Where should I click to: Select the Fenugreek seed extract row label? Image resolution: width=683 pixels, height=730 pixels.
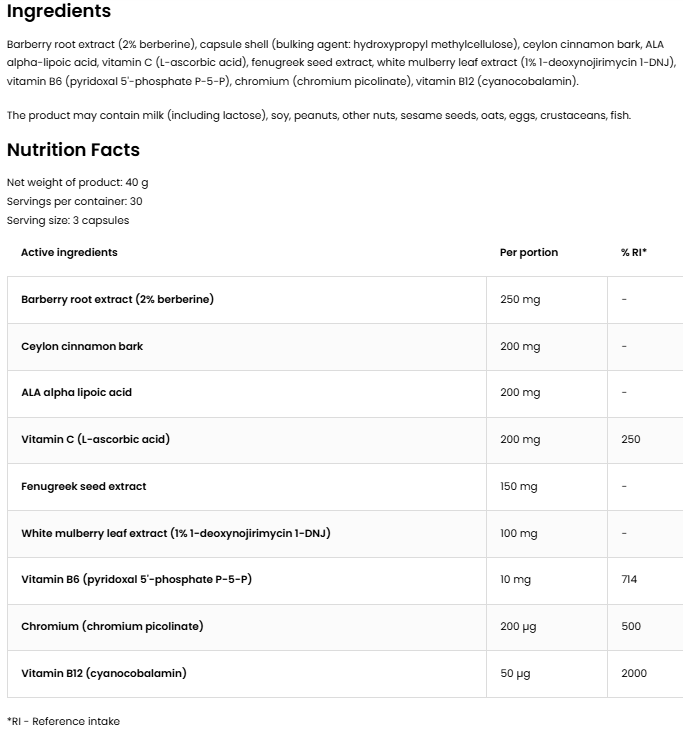click(84, 486)
